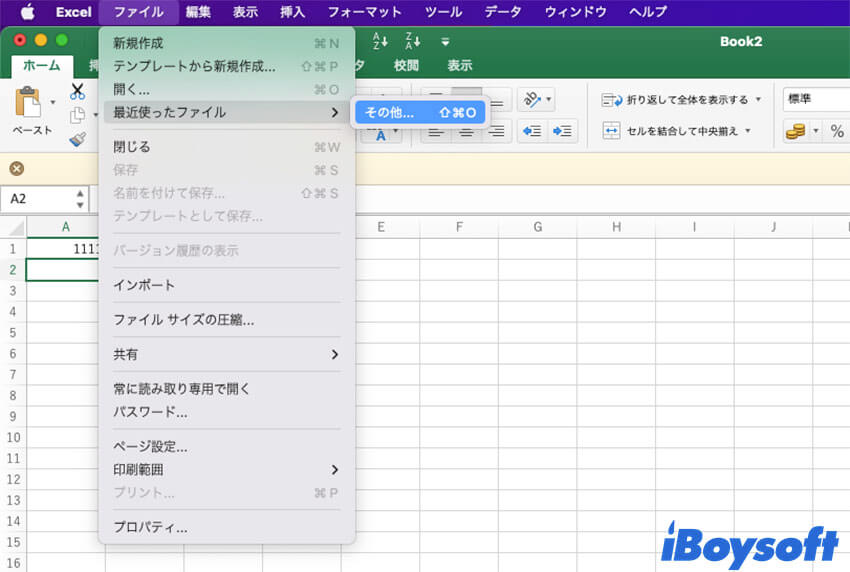Viewport: 850px width, 572px height.
Task: Open the 表示 menu in menu bar
Action: point(245,12)
